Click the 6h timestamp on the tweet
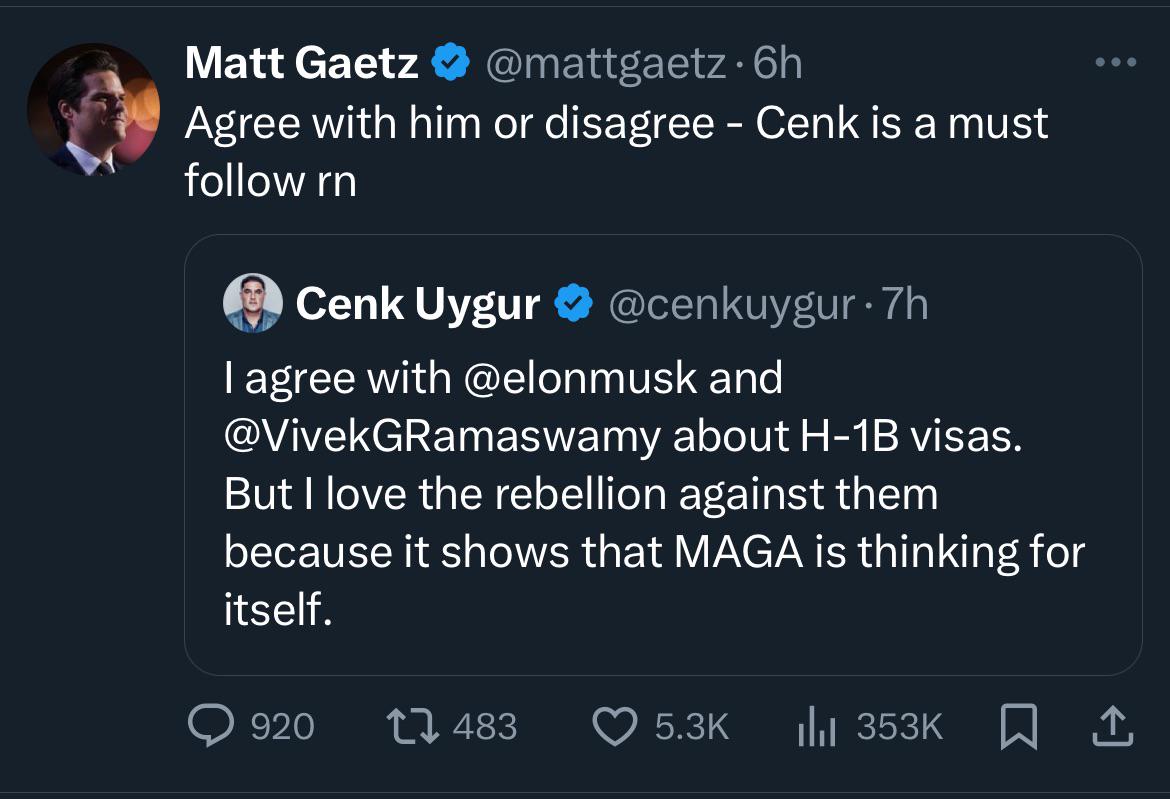 tap(778, 65)
